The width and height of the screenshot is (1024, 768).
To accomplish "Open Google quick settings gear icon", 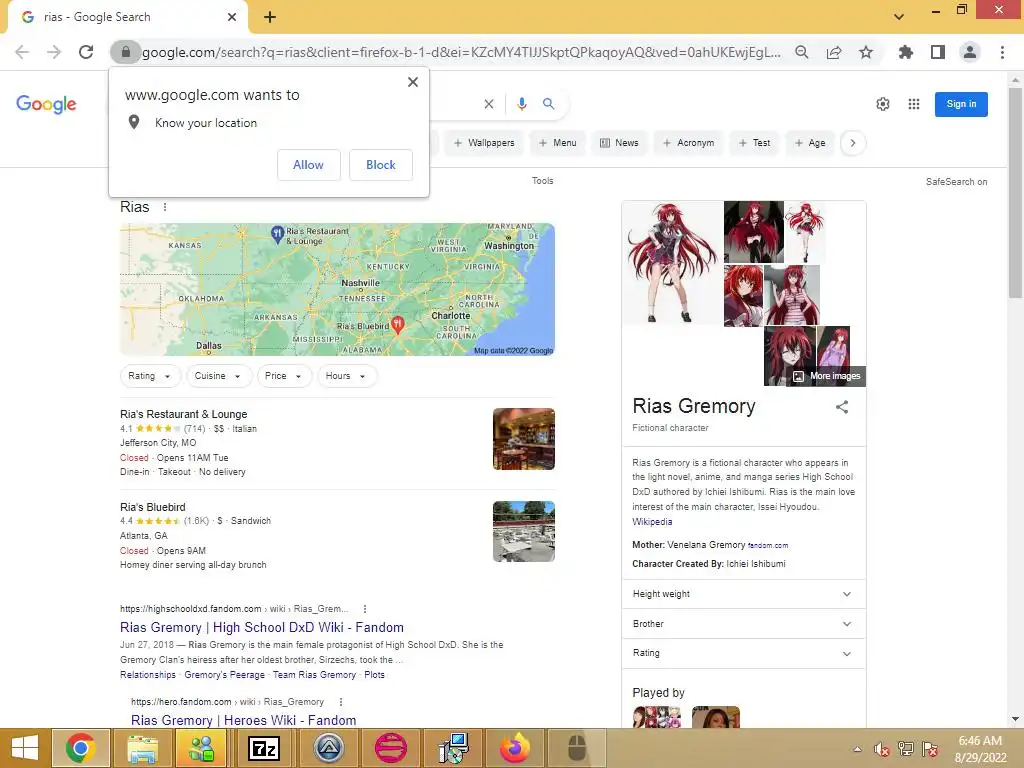I will tap(883, 104).
